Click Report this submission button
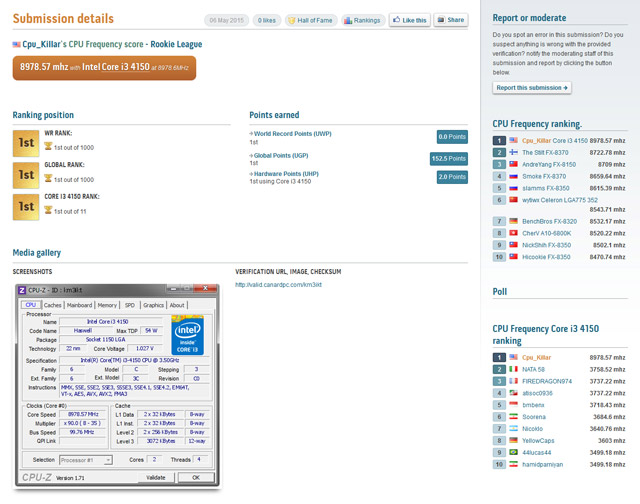Image resolution: width=640 pixels, height=504 pixels. pyautogui.click(x=532, y=88)
